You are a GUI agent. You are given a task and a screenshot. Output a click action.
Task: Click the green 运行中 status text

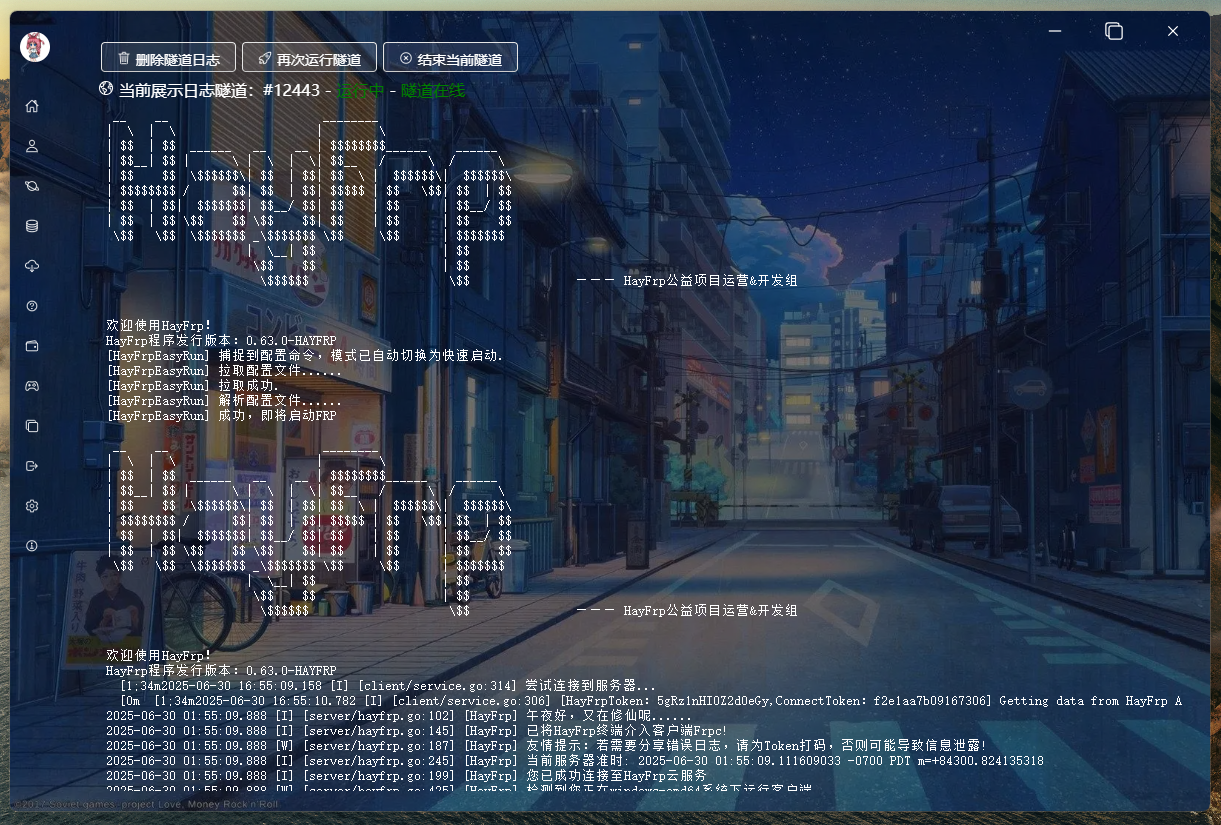point(360,90)
